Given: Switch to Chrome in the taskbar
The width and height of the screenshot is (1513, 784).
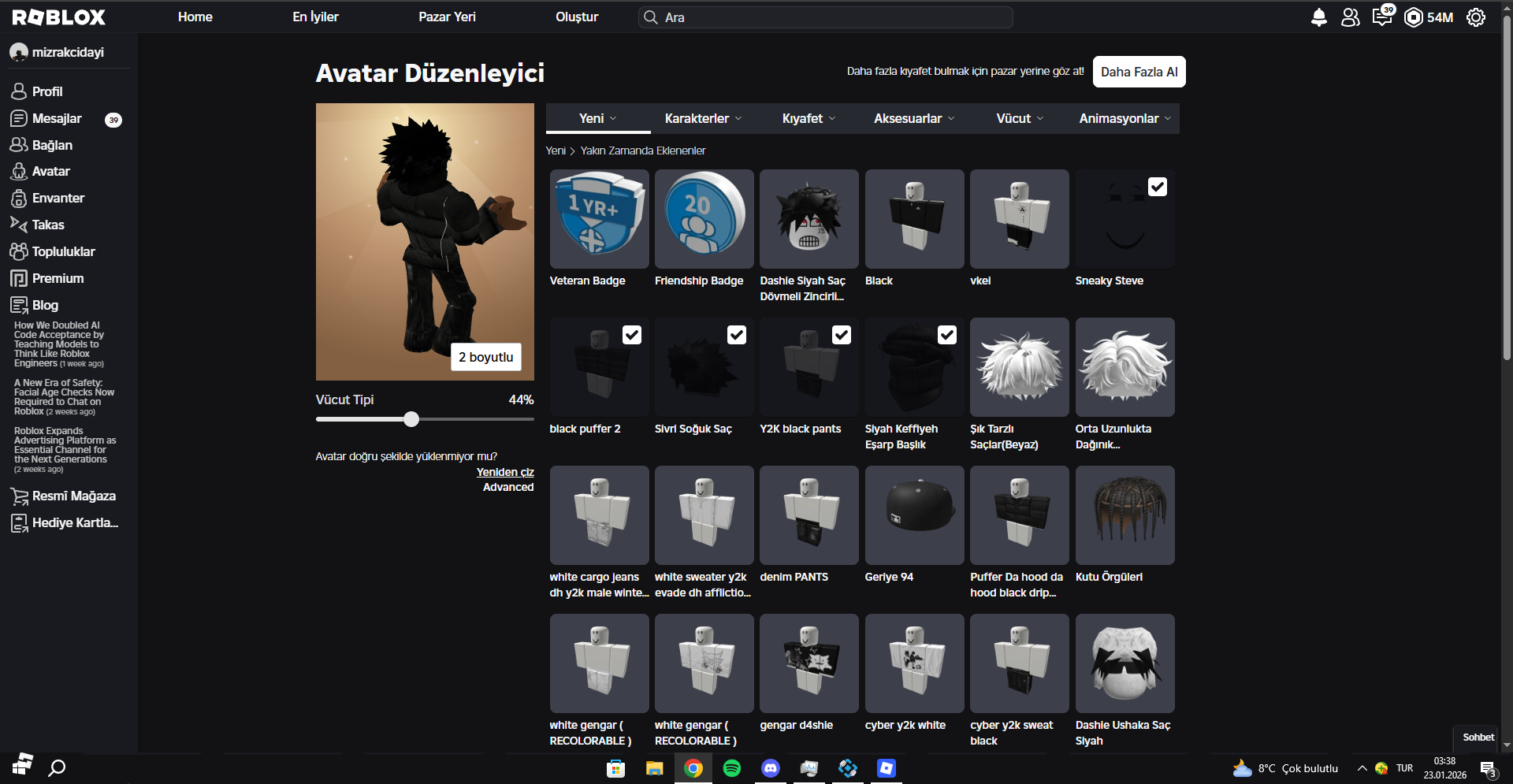Looking at the screenshot, I should (693, 768).
